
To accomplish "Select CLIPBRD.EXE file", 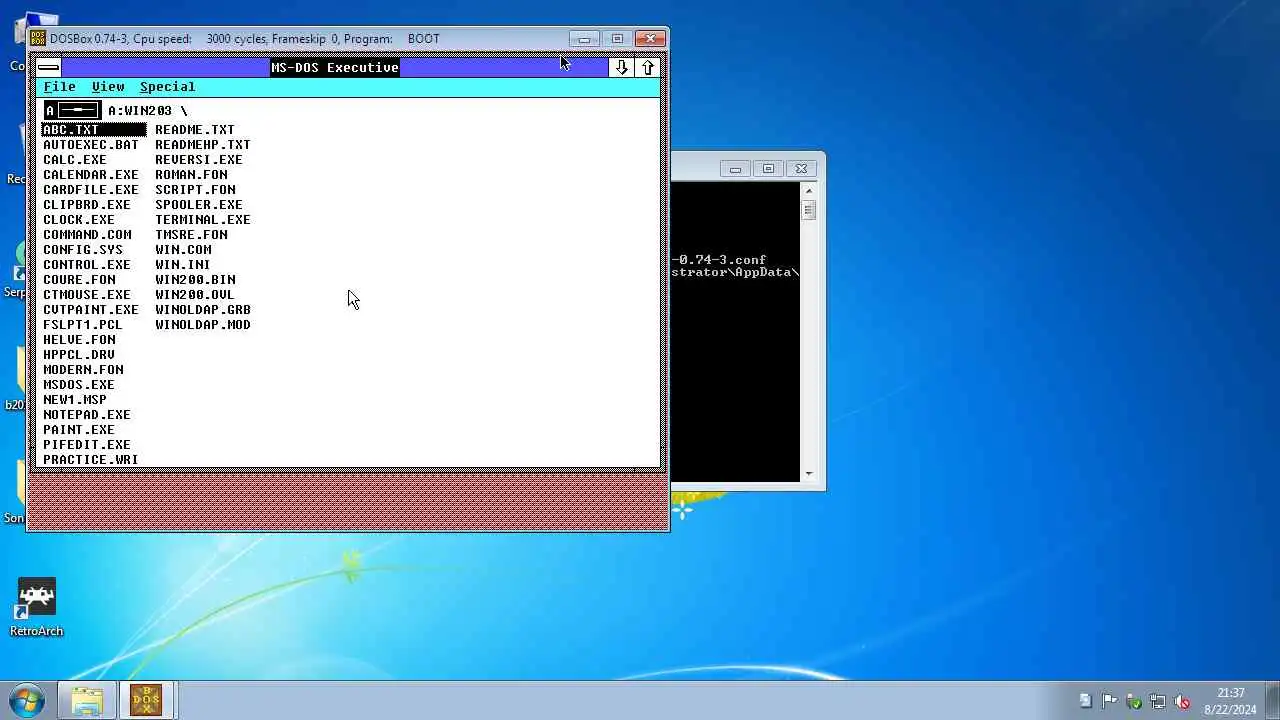I will [87, 205].
